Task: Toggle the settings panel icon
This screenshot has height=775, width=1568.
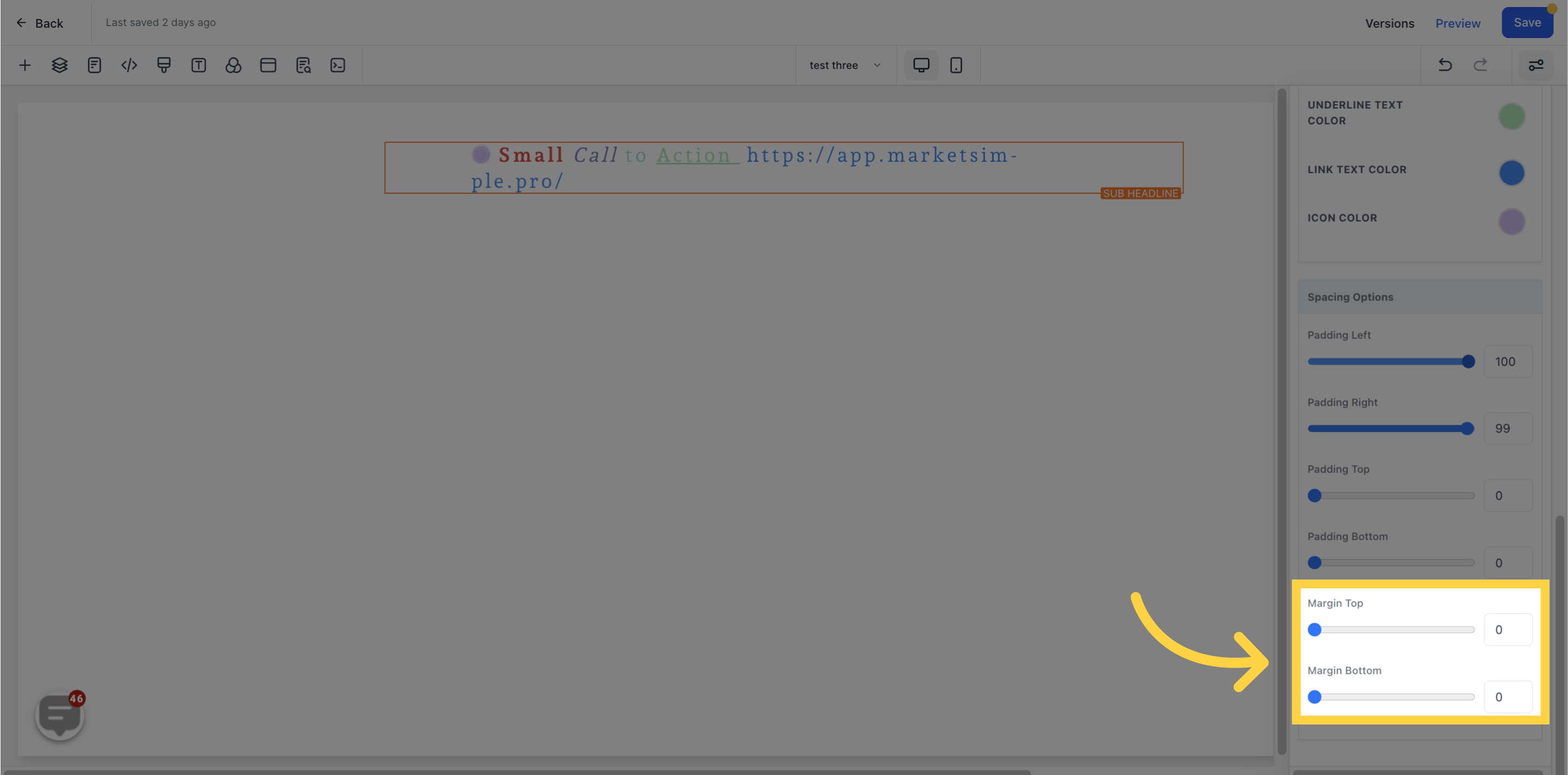Action: tap(1536, 65)
